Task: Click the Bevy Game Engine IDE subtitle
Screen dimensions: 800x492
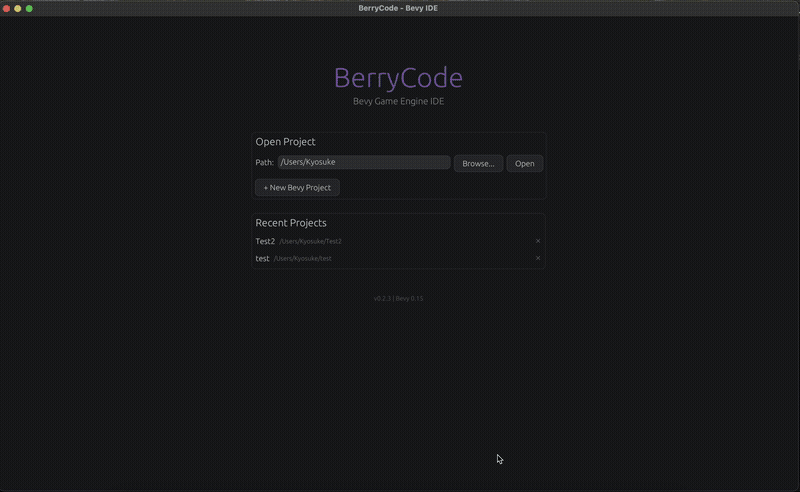Action: point(398,101)
